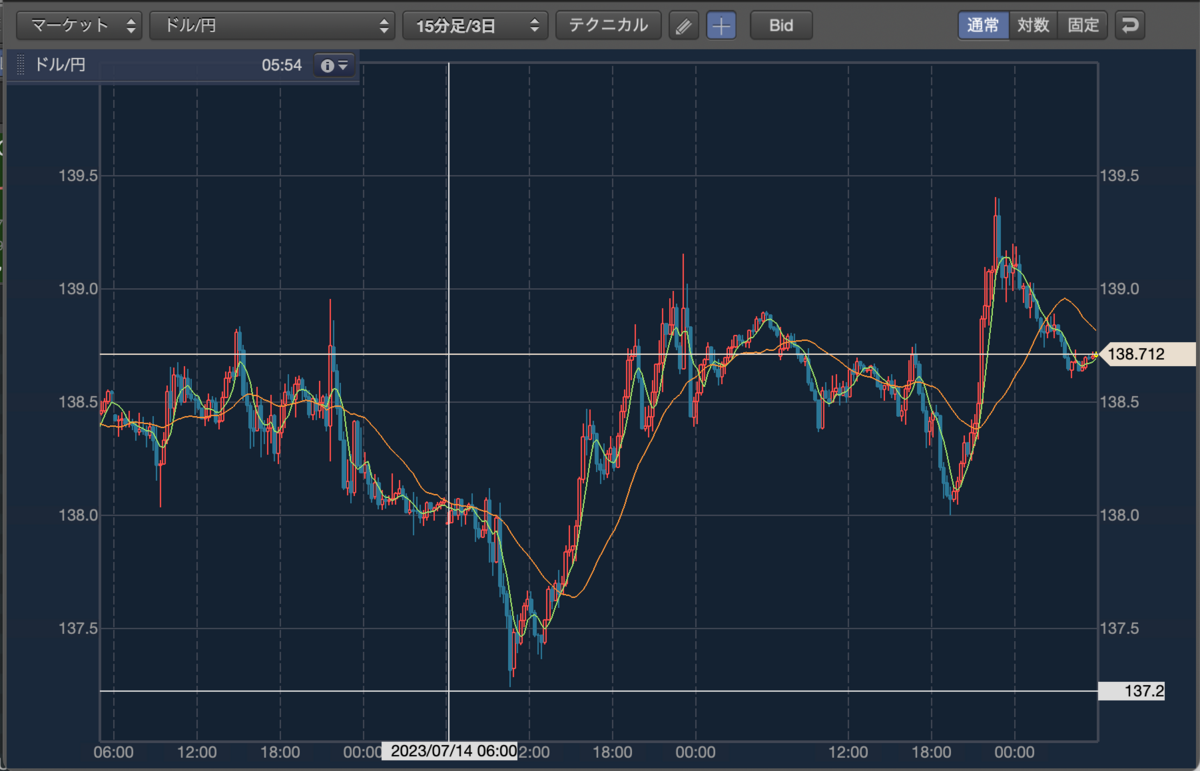Click the 2023/07/14 06:00 crosshair time label
This screenshot has width=1200, height=771.
(450, 751)
